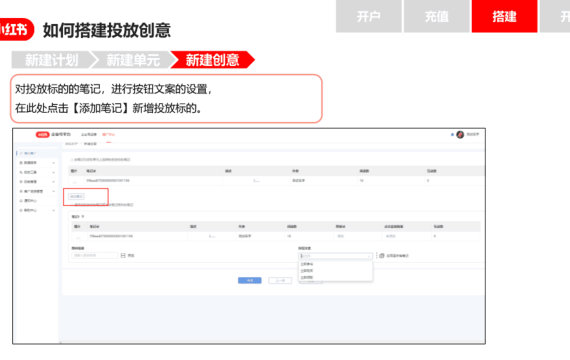Screen dimensions: 570x360
Task: Expand the second sidebar menu group chevron
Action: click(x=53, y=163)
